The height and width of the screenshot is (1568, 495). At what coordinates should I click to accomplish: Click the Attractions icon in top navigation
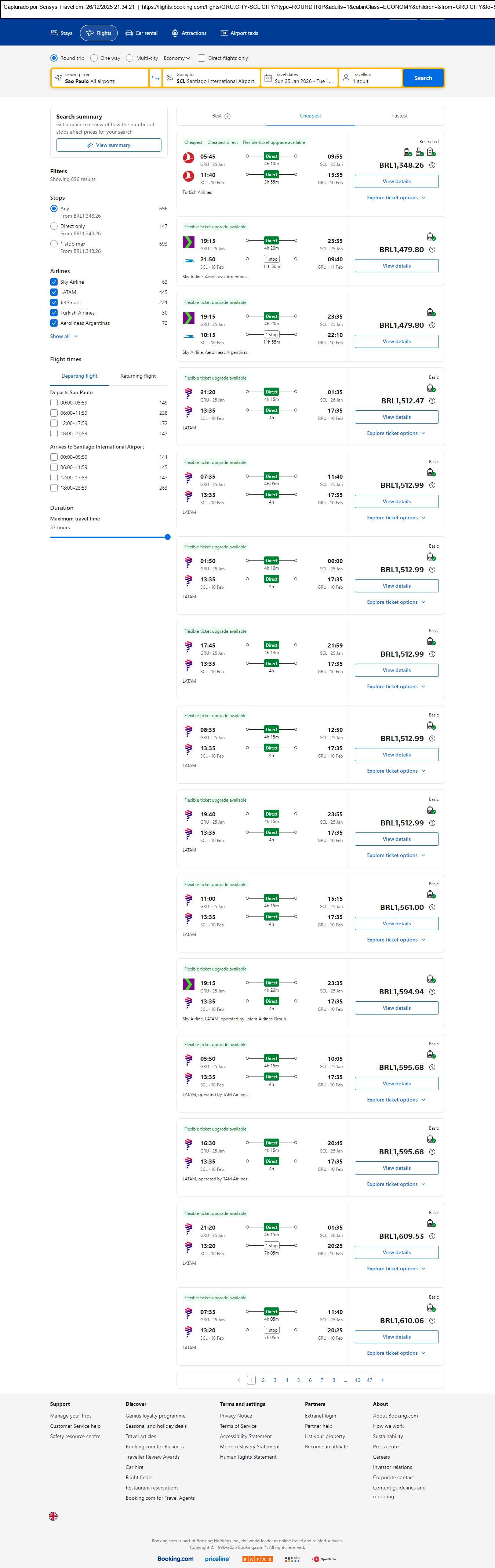click(x=175, y=33)
